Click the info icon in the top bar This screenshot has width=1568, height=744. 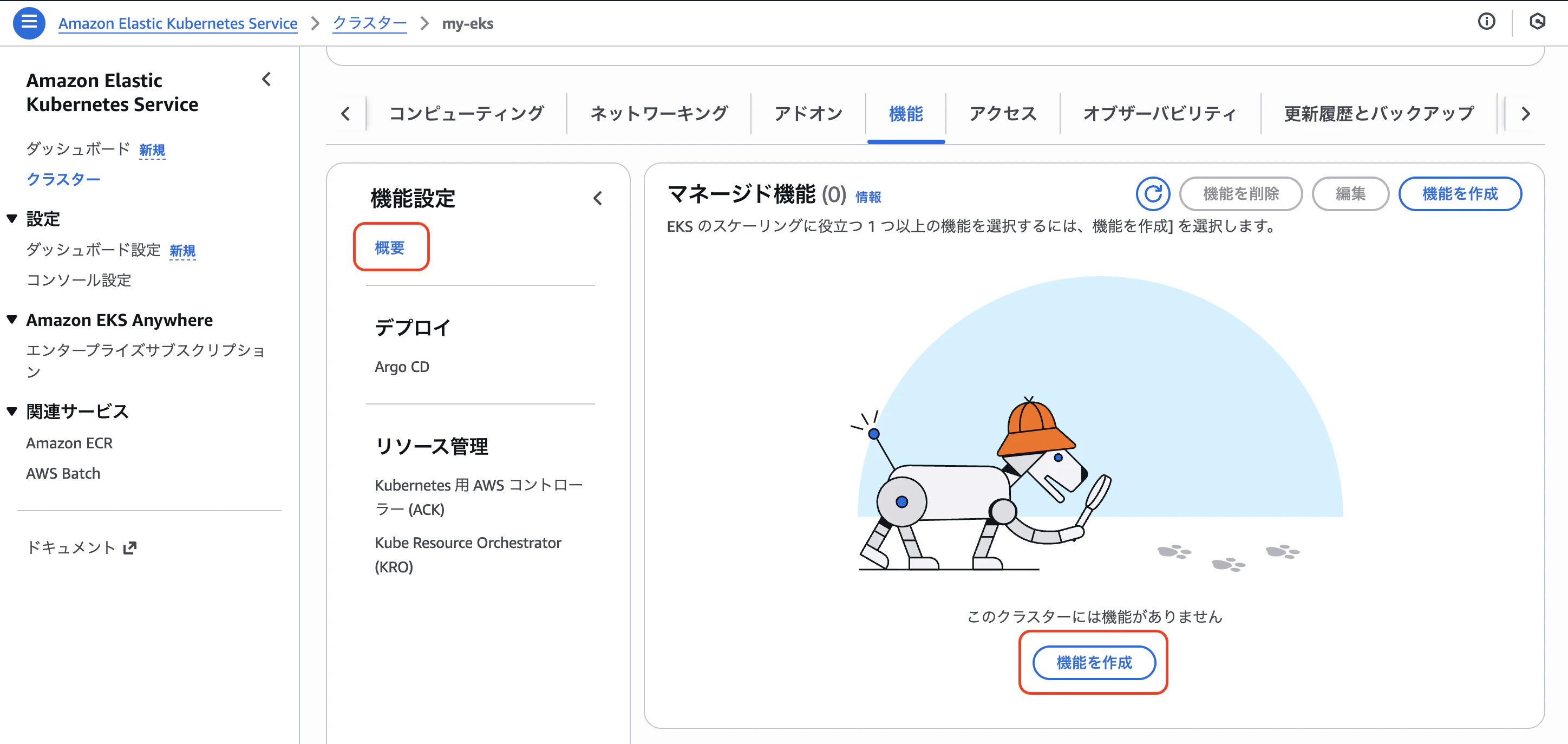pos(1487,22)
